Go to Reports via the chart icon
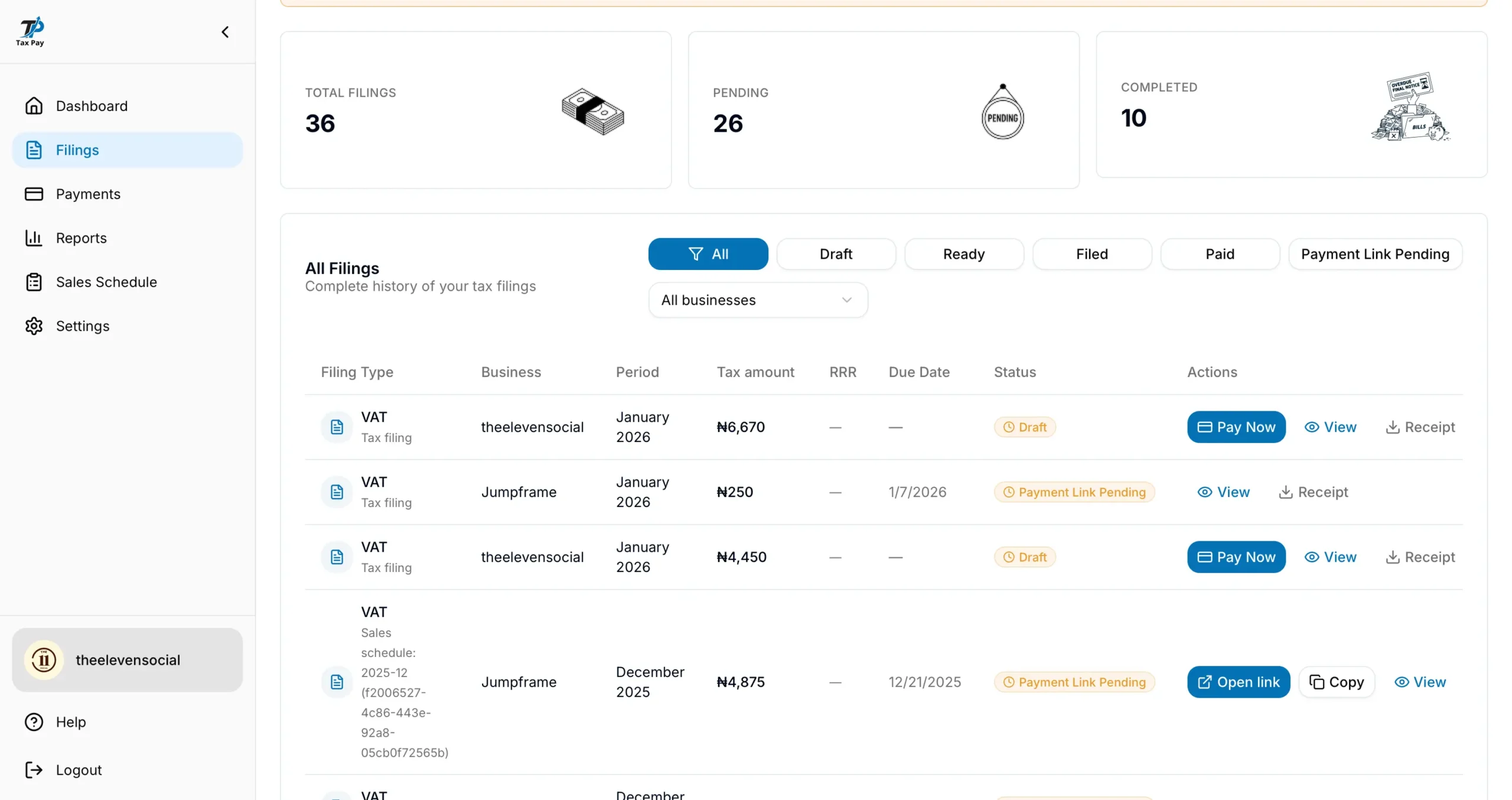 tap(34, 238)
